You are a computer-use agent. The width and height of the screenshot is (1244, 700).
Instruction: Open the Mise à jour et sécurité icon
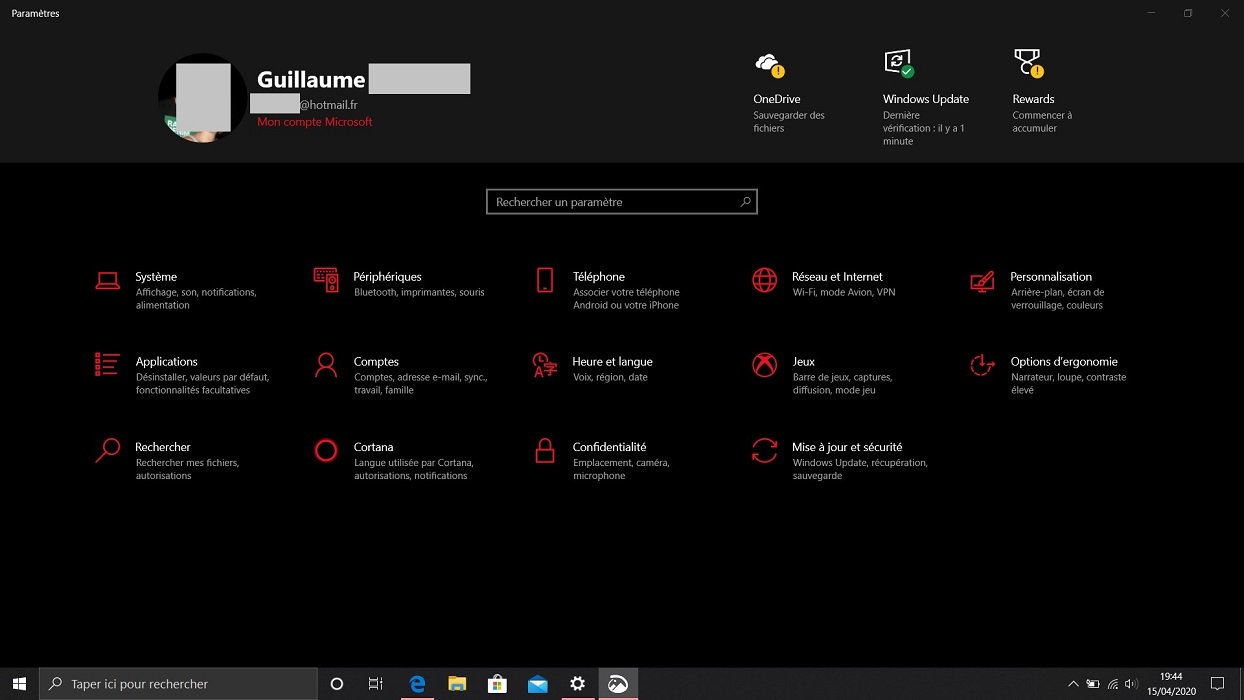click(x=764, y=451)
